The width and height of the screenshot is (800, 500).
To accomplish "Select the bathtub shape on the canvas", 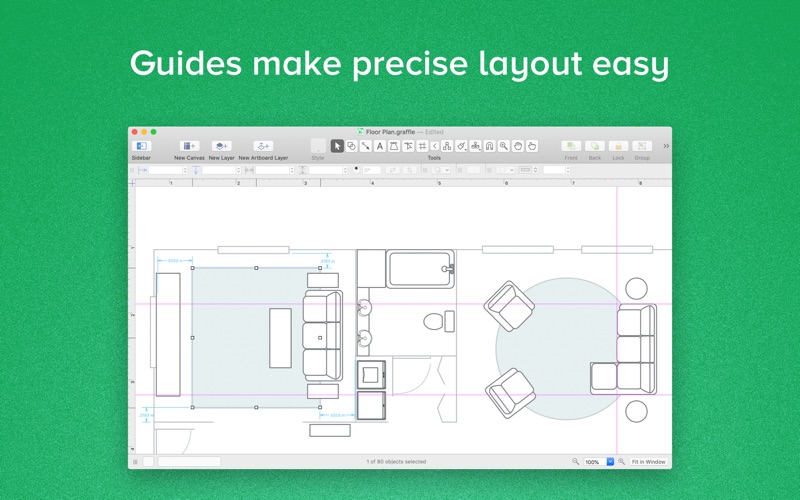I will (x=420, y=269).
